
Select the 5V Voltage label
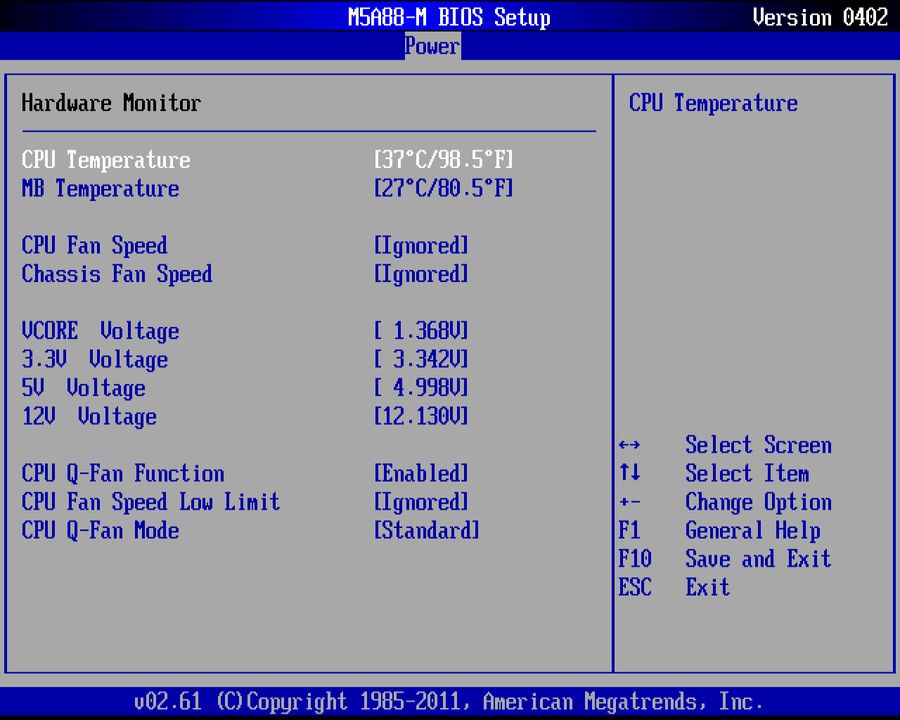tap(84, 388)
